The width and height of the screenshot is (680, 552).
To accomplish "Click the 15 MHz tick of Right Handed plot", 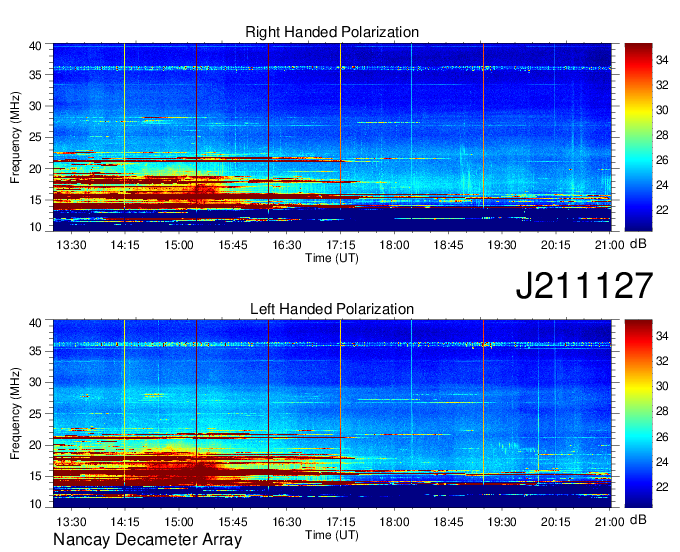I will (x=35, y=200).
